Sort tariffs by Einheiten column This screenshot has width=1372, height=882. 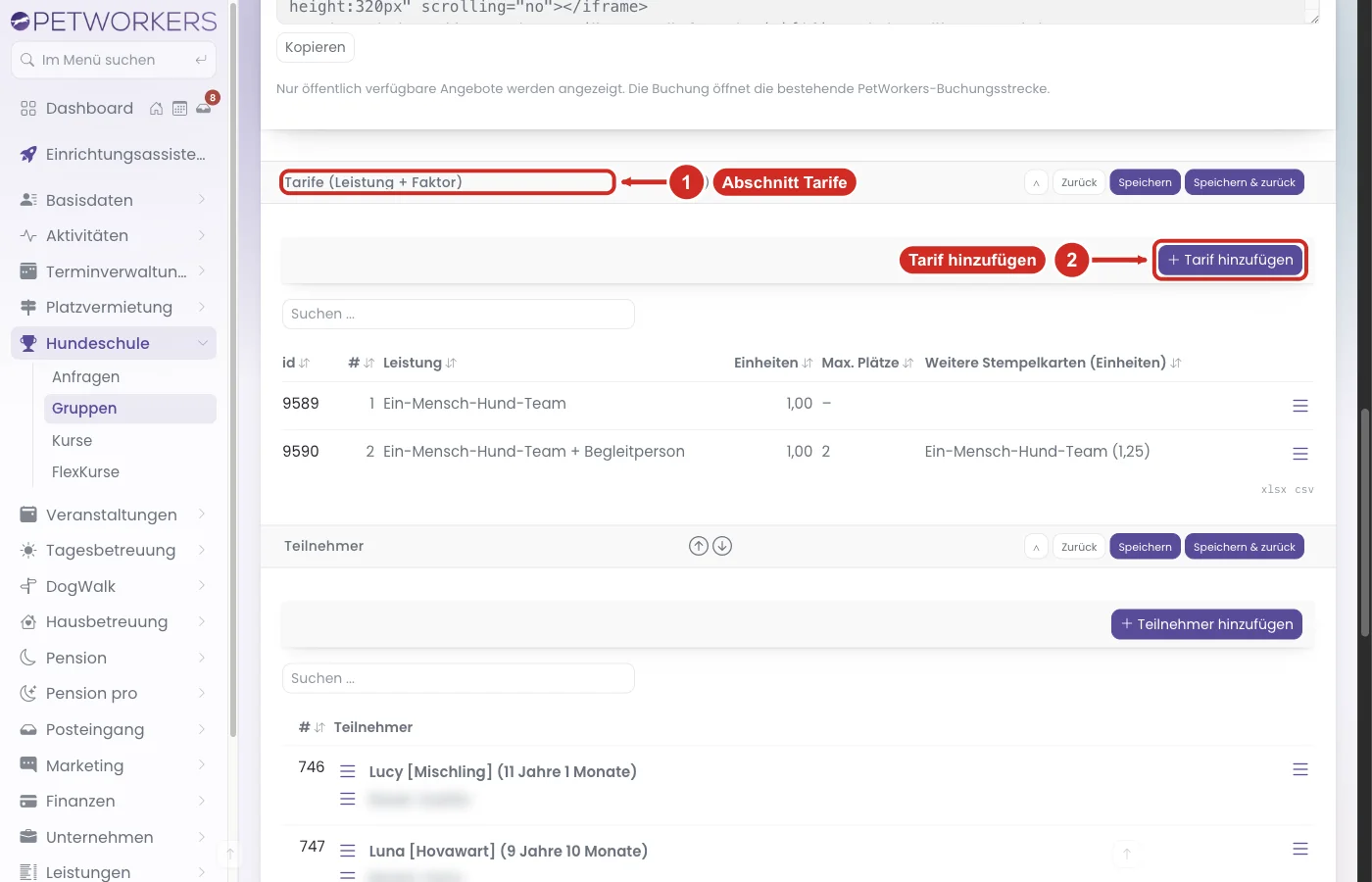pos(773,363)
